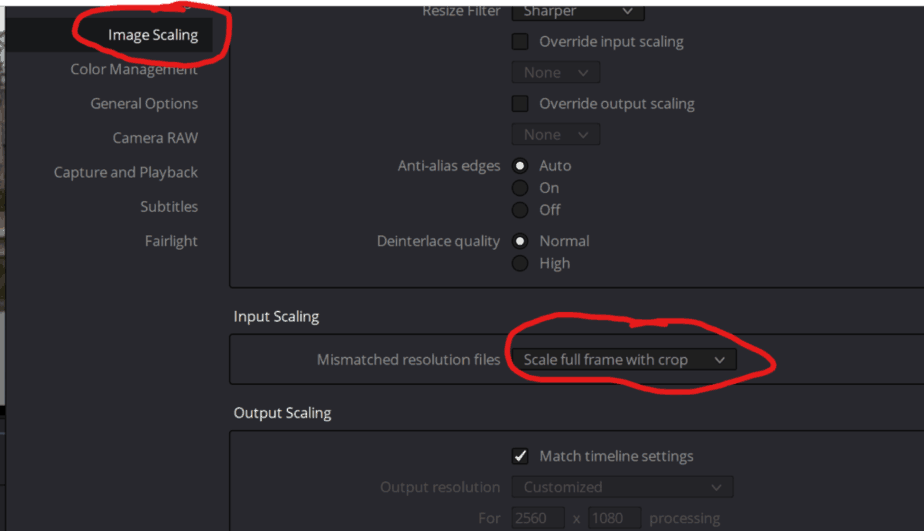Screen dimensions: 924x531
Task: Expand Mismatched resolution files dropdown
Action: pyautogui.click(x=623, y=360)
